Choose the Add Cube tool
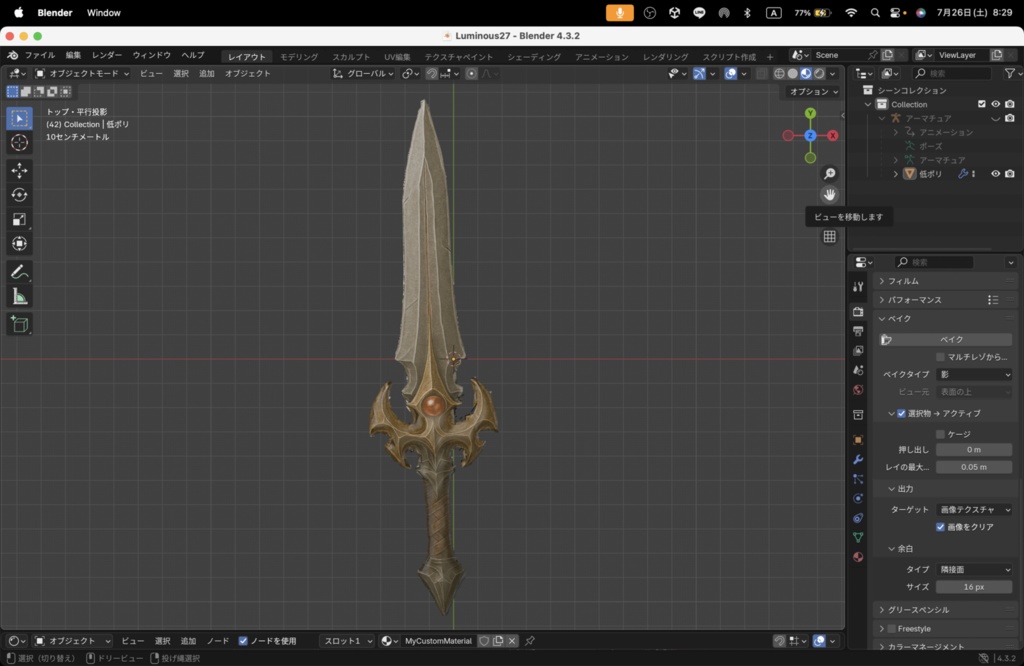The image size is (1024, 666). click(19, 325)
